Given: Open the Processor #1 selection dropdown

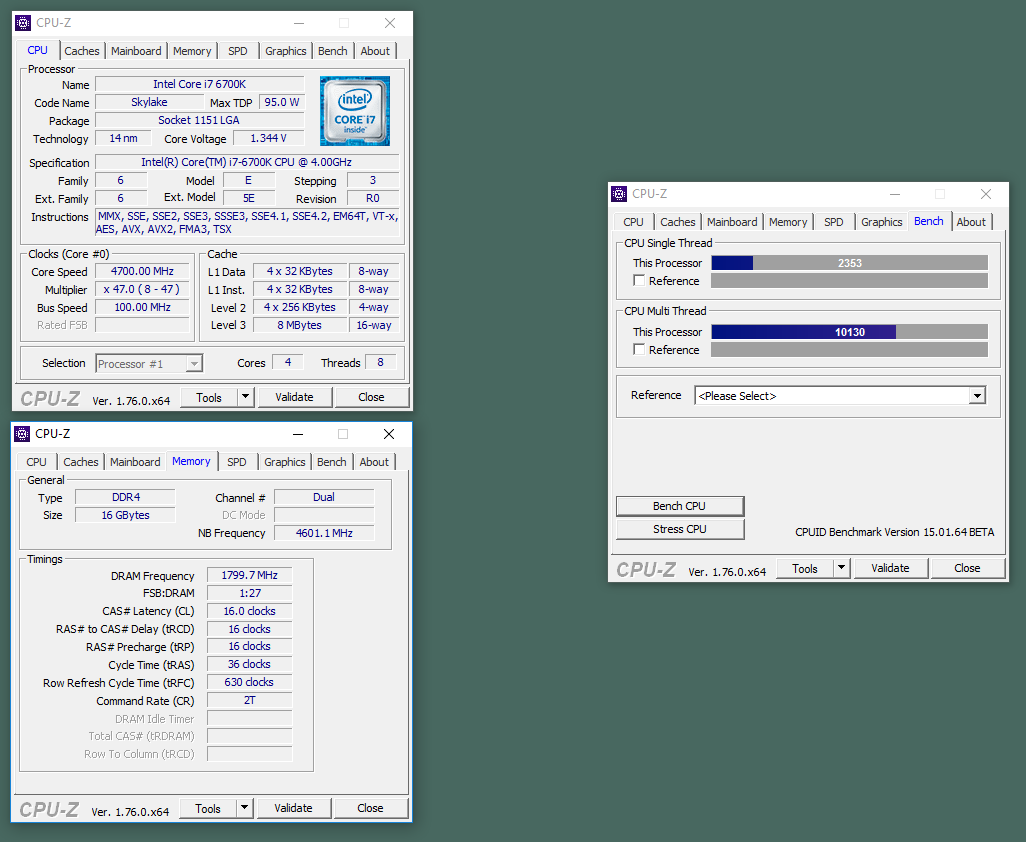Looking at the screenshot, I should pos(149,363).
